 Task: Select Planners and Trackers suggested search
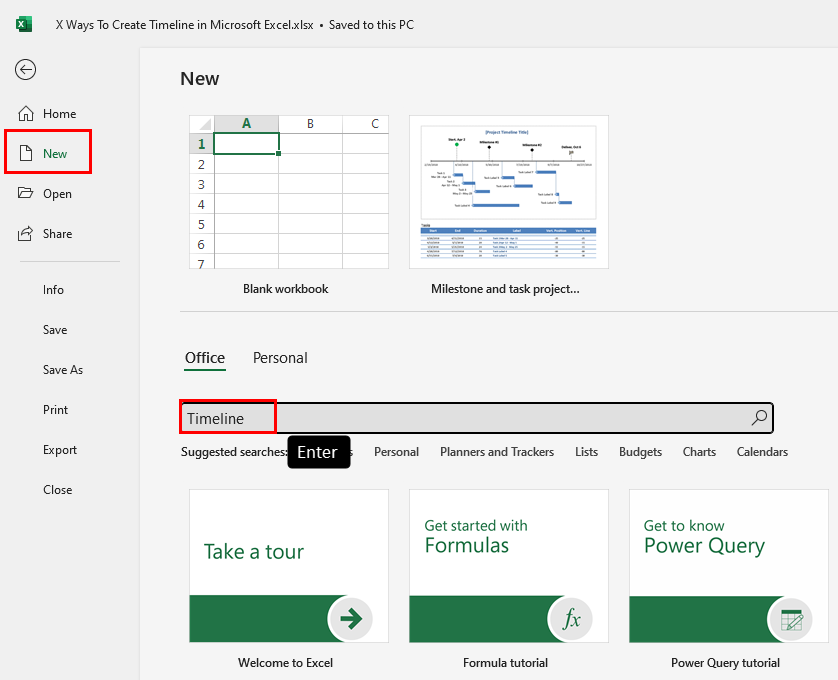pos(496,452)
